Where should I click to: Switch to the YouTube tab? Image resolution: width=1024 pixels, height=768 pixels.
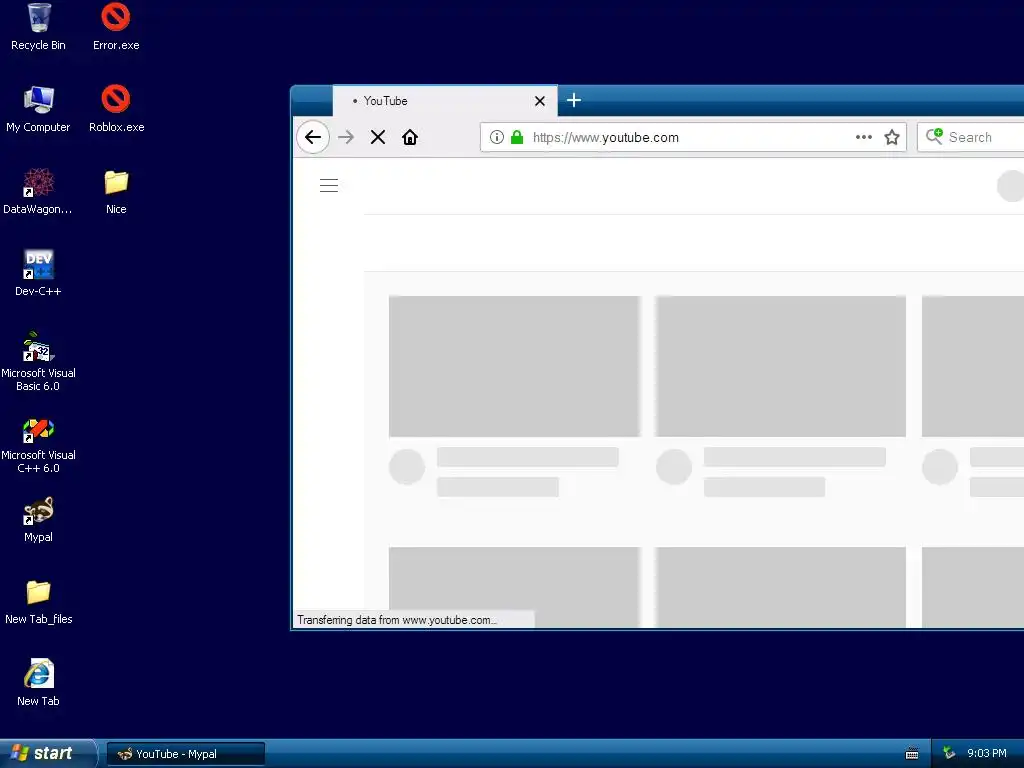(x=445, y=101)
